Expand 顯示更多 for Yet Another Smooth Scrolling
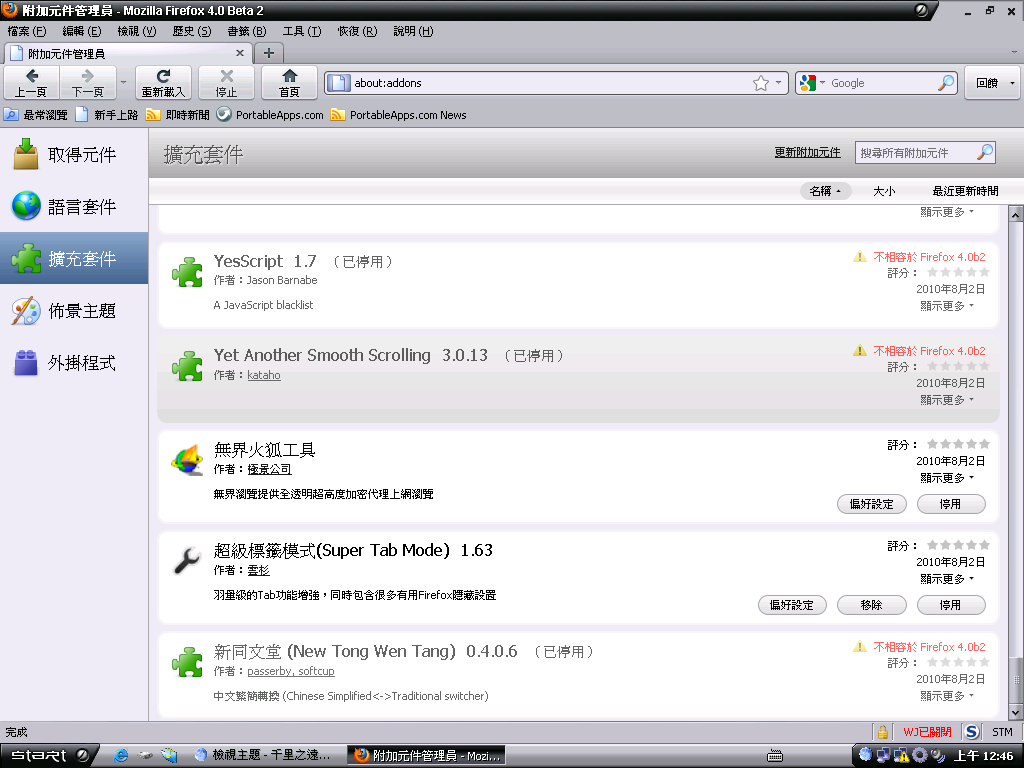1024x768 pixels. click(x=946, y=400)
